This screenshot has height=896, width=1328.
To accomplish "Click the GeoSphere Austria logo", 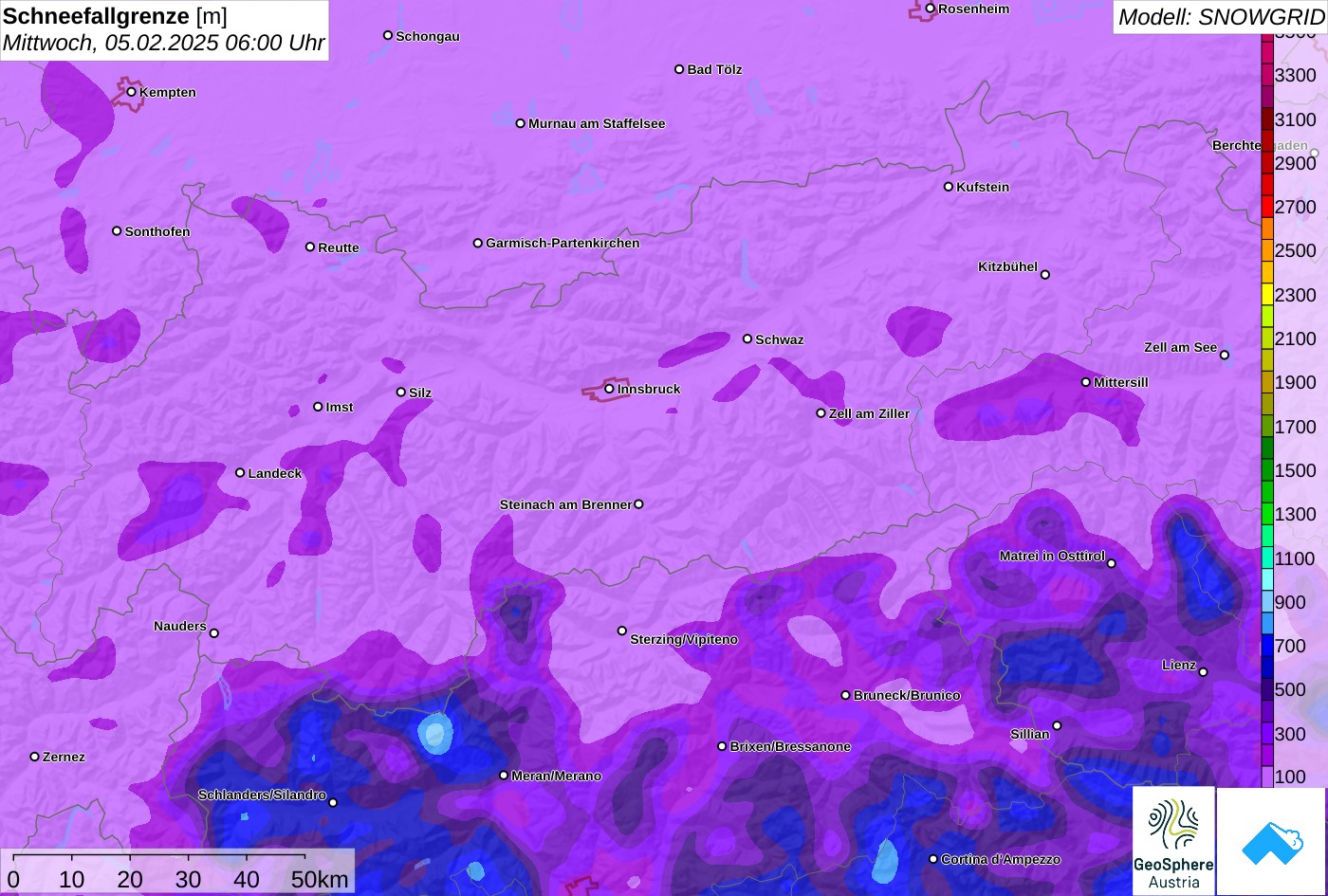I will click(x=1173, y=841).
